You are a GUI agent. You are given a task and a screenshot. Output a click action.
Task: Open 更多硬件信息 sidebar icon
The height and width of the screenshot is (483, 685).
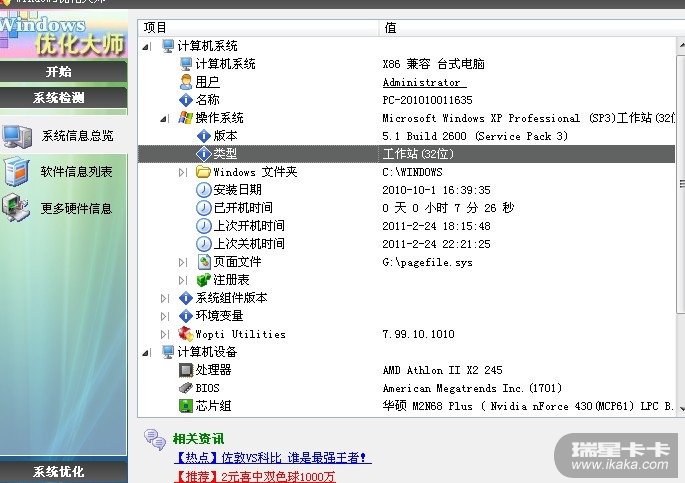coord(16,208)
